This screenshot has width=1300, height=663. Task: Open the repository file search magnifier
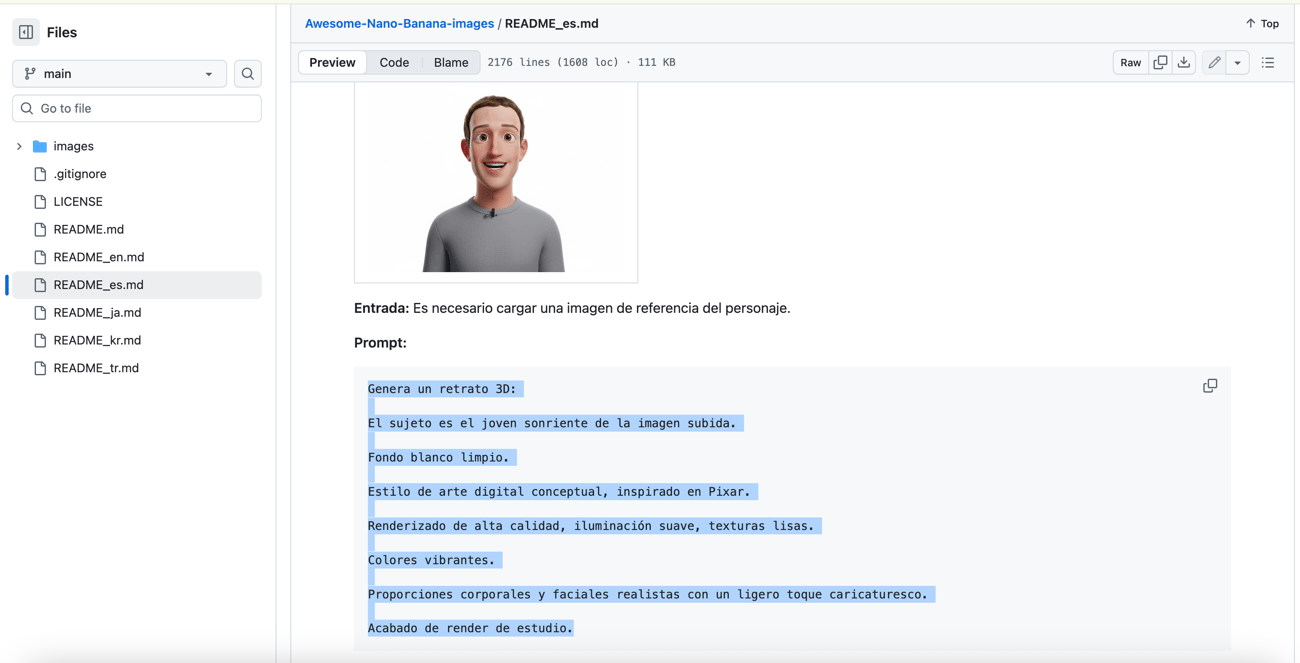point(247,73)
